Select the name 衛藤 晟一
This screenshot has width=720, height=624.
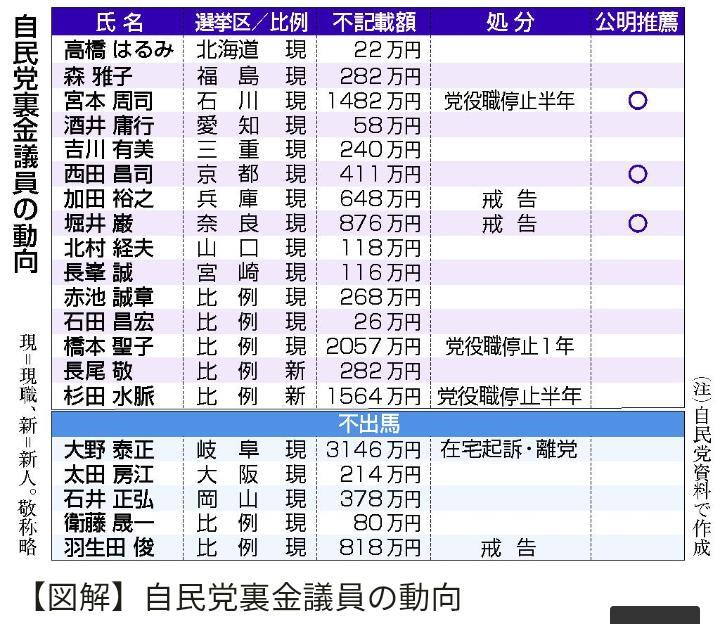click(108, 523)
